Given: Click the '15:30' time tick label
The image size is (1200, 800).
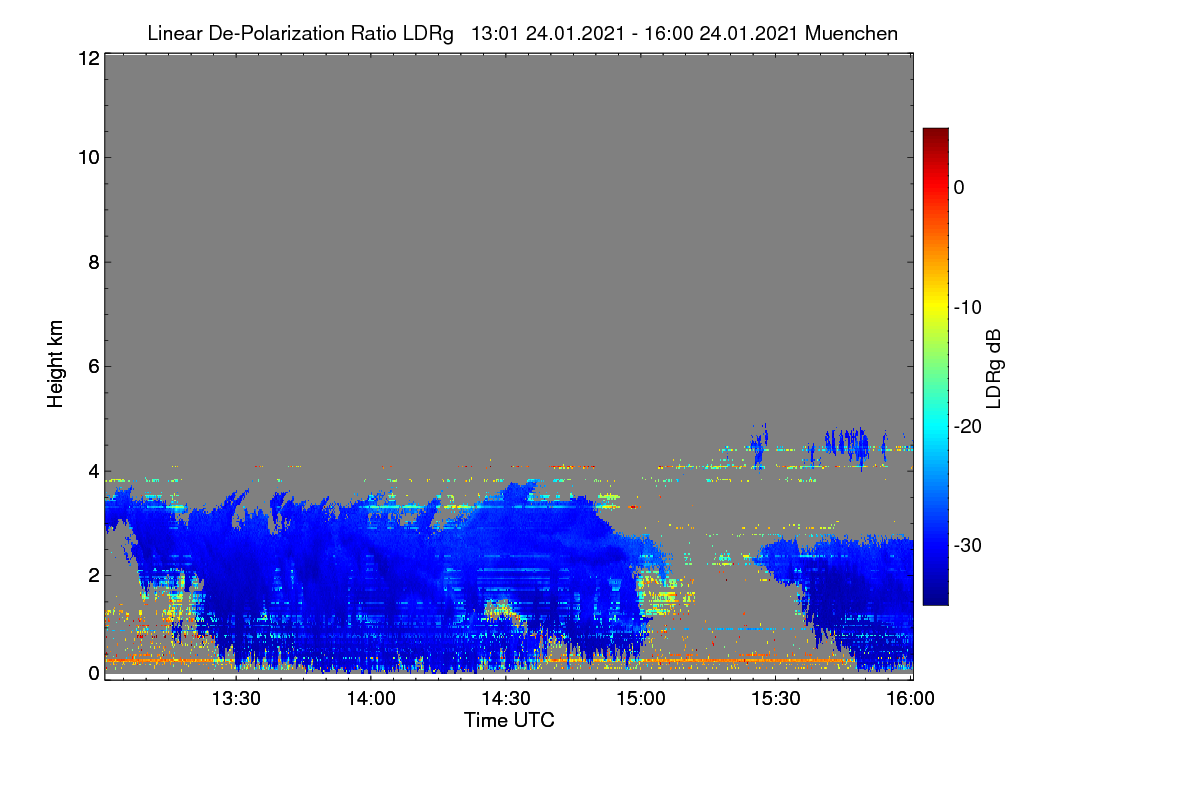Looking at the screenshot, I should 775,700.
